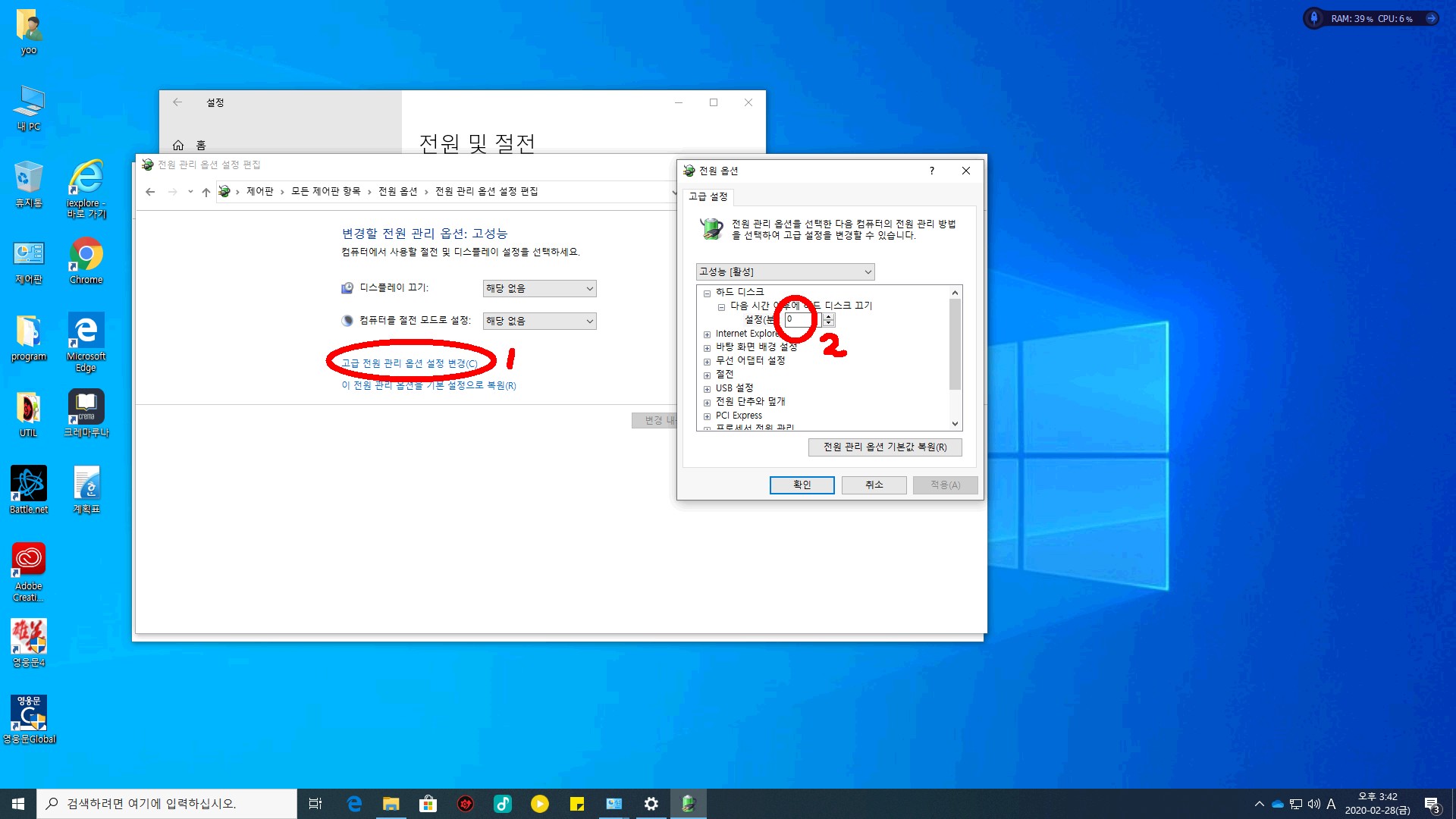Screen dimensions: 1456x819
Task: Collapse the 하드 디스크 tree node
Action: 707,293
